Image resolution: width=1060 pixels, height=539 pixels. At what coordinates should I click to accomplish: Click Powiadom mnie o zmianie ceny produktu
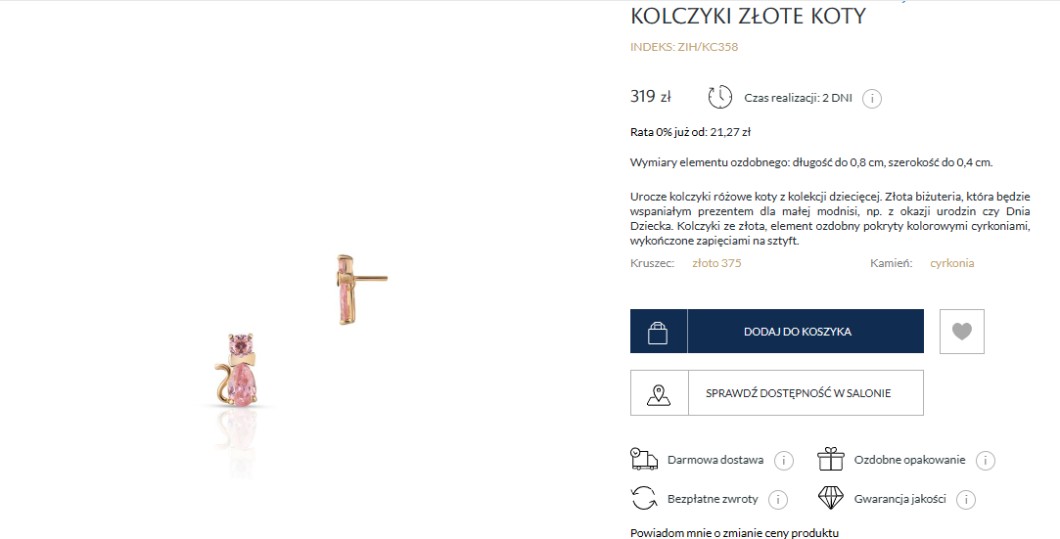click(734, 532)
